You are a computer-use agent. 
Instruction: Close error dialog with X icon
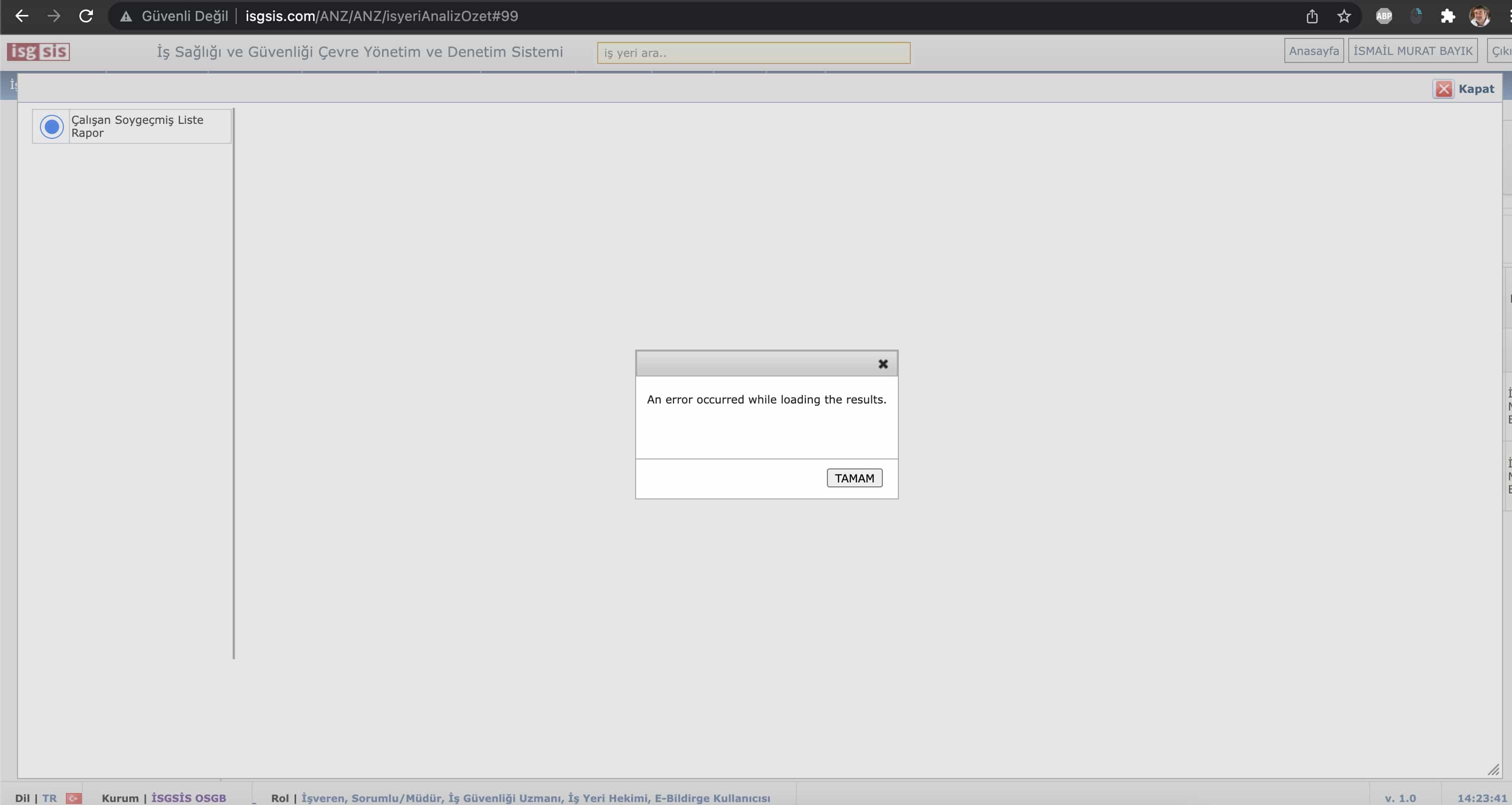(882, 364)
